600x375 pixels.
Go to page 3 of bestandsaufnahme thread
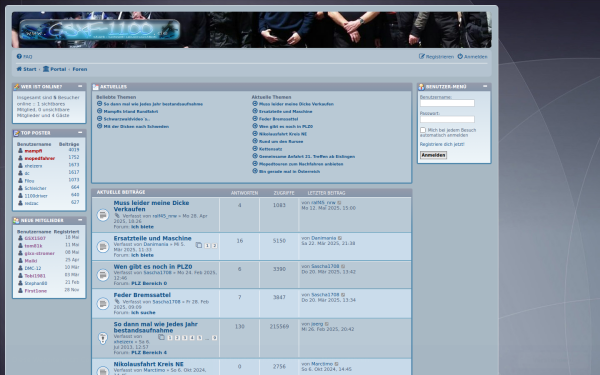[184, 338]
